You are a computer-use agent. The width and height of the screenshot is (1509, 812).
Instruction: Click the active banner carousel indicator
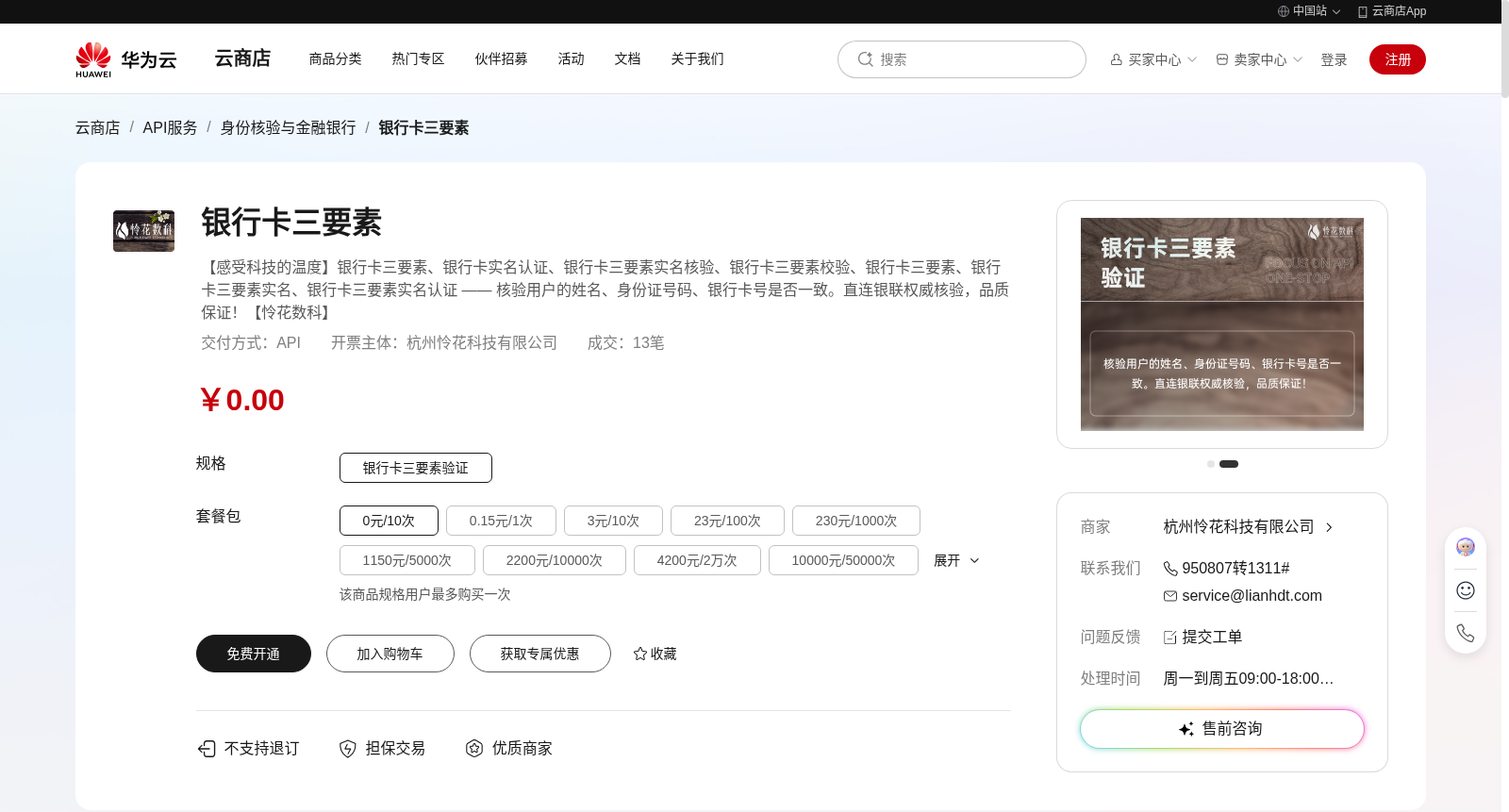1229,464
